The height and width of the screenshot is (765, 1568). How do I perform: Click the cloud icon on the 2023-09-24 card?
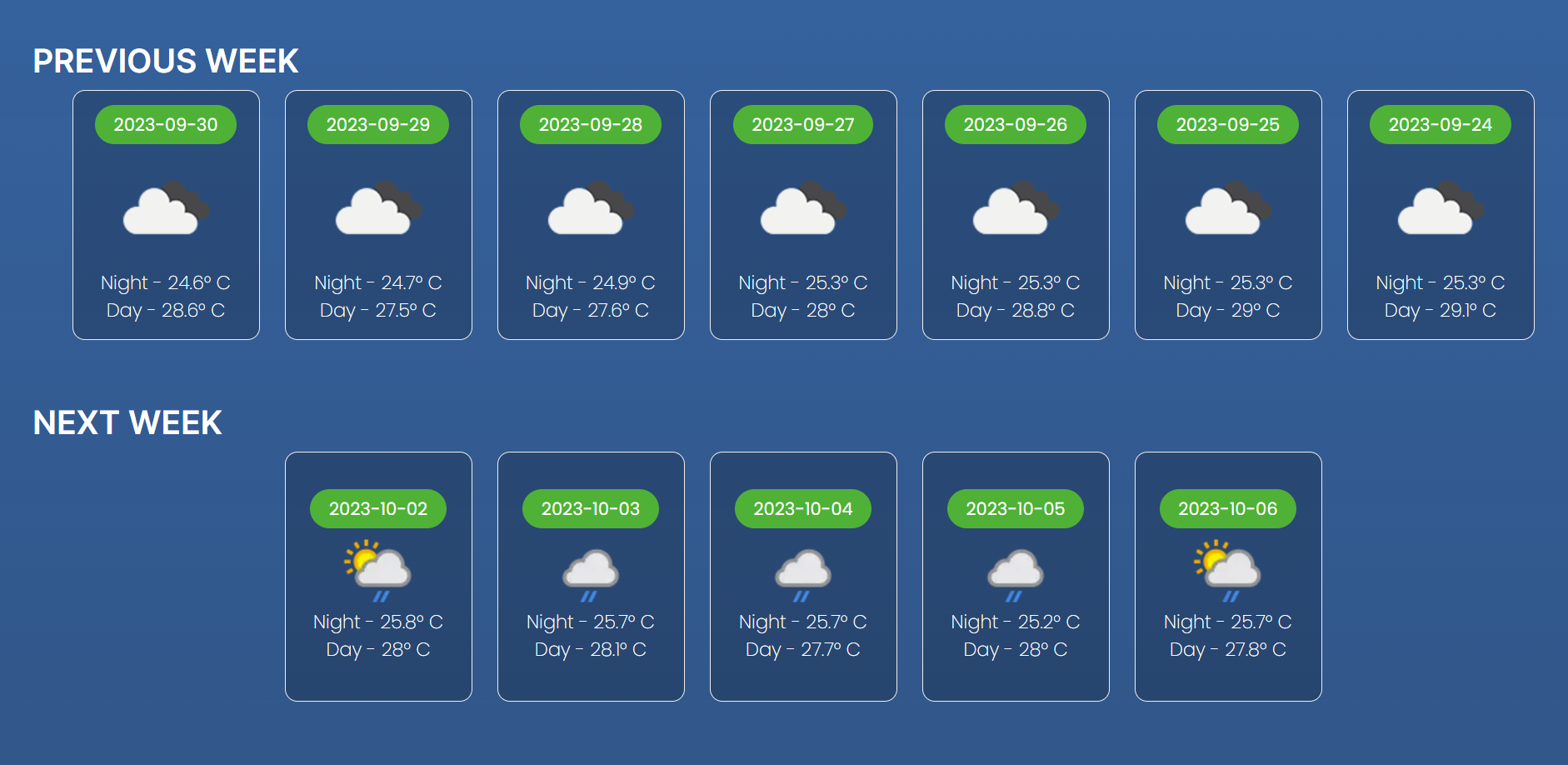(1440, 208)
